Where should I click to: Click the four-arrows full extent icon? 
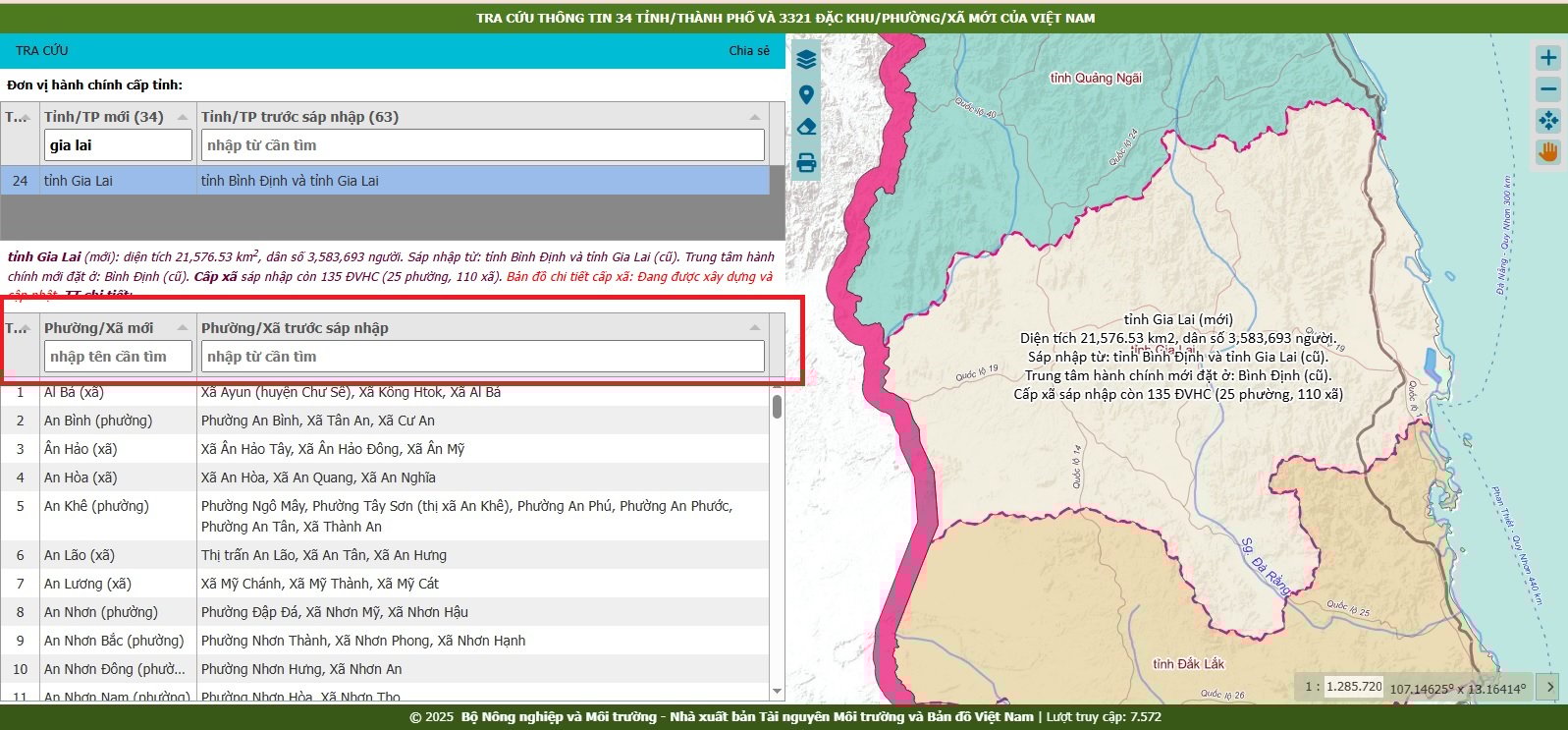click(1548, 121)
